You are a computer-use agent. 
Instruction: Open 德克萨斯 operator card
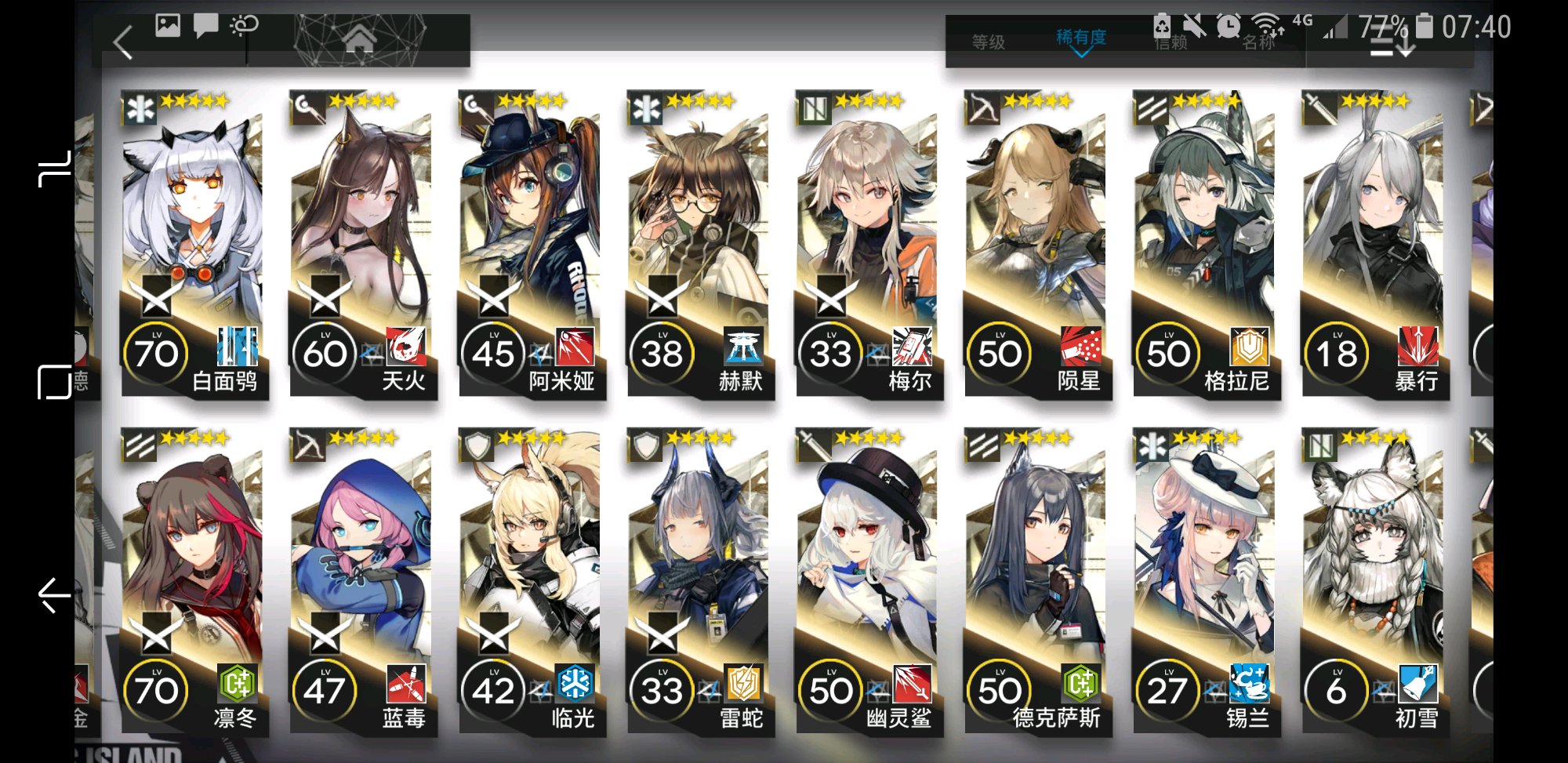click(x=1037, y=581)
